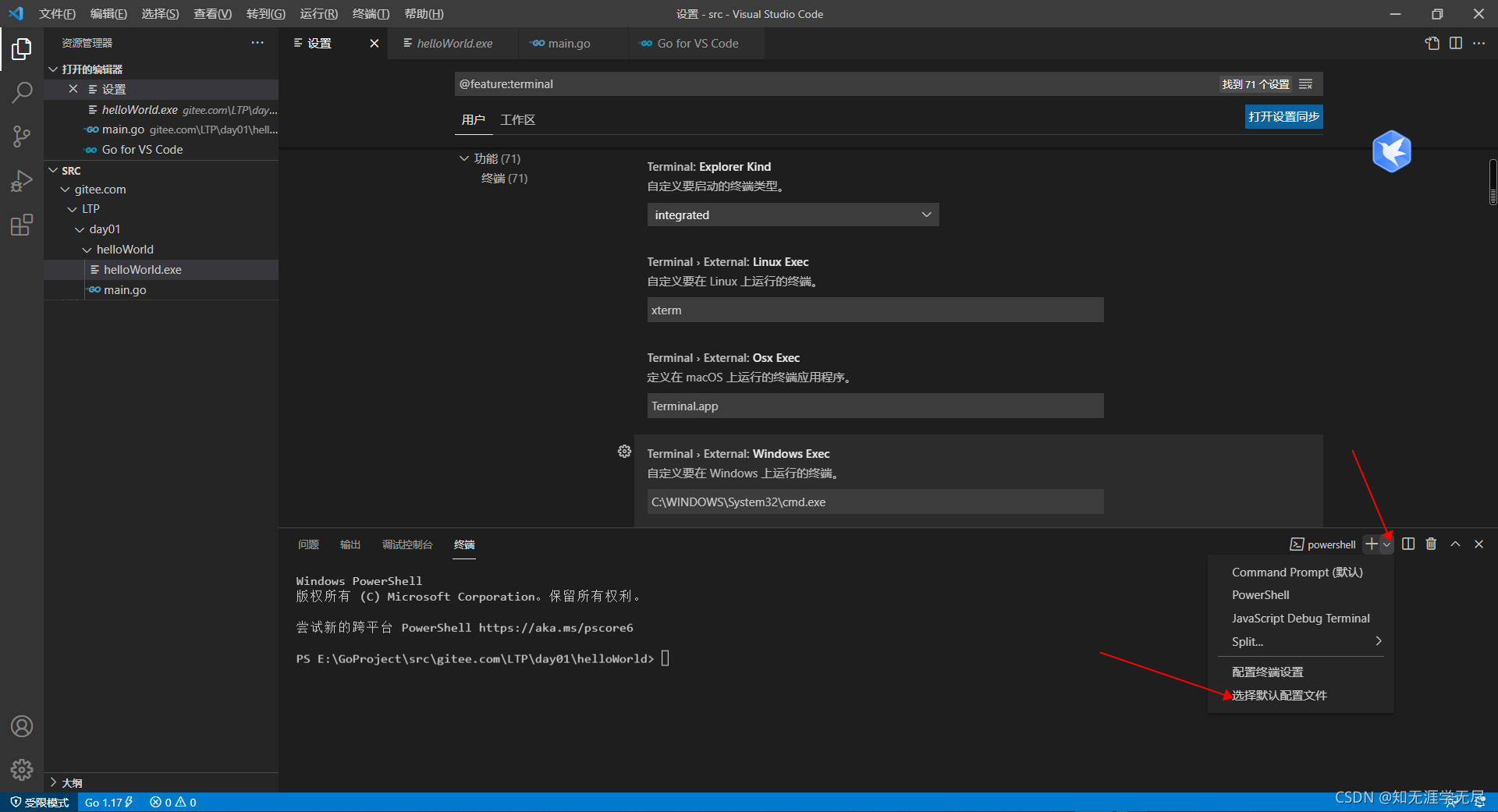1498x812 pixels.
Task: Maximize the terminal panel with the up chevron
Action: click(1455, 544)
